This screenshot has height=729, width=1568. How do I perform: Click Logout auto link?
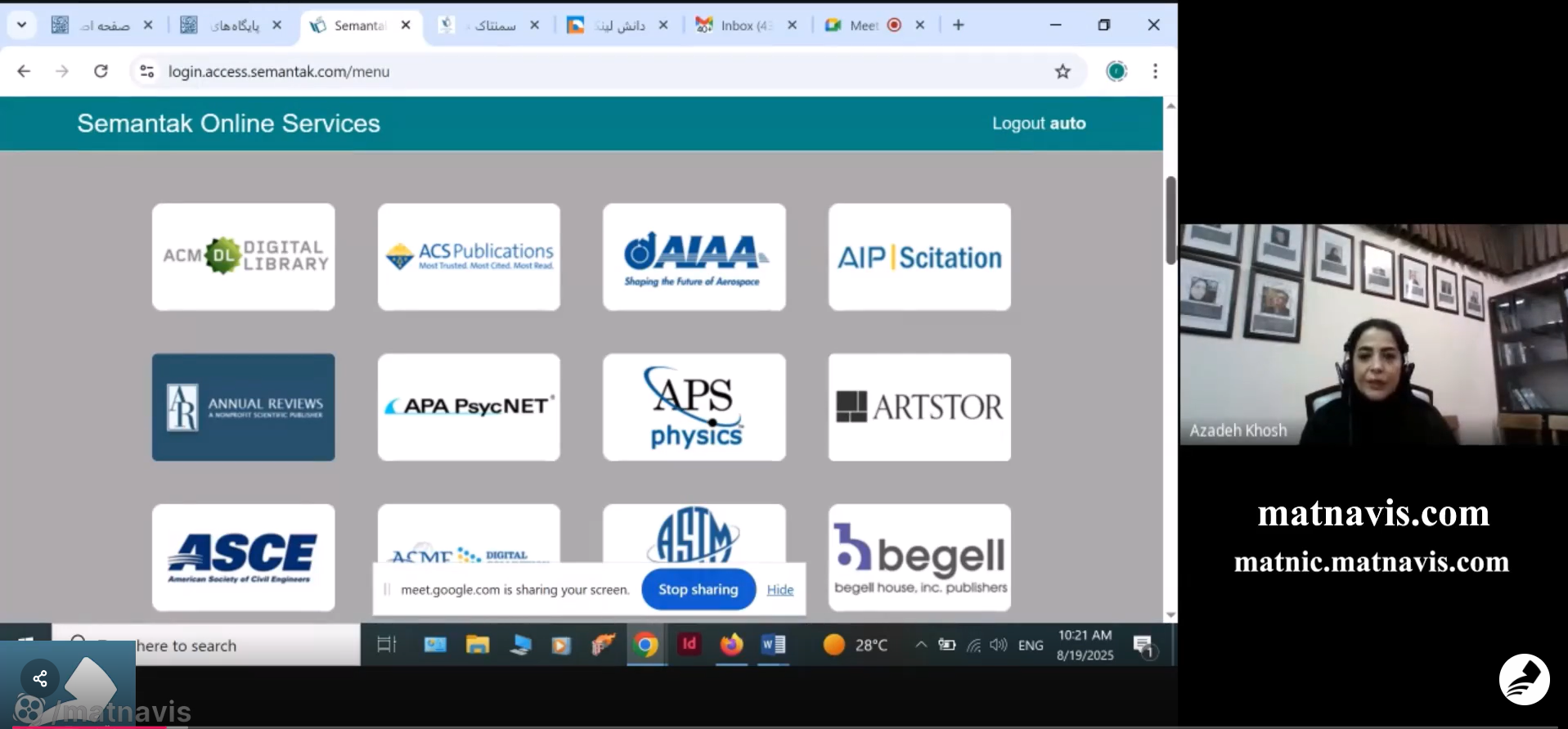[1038, 124]
